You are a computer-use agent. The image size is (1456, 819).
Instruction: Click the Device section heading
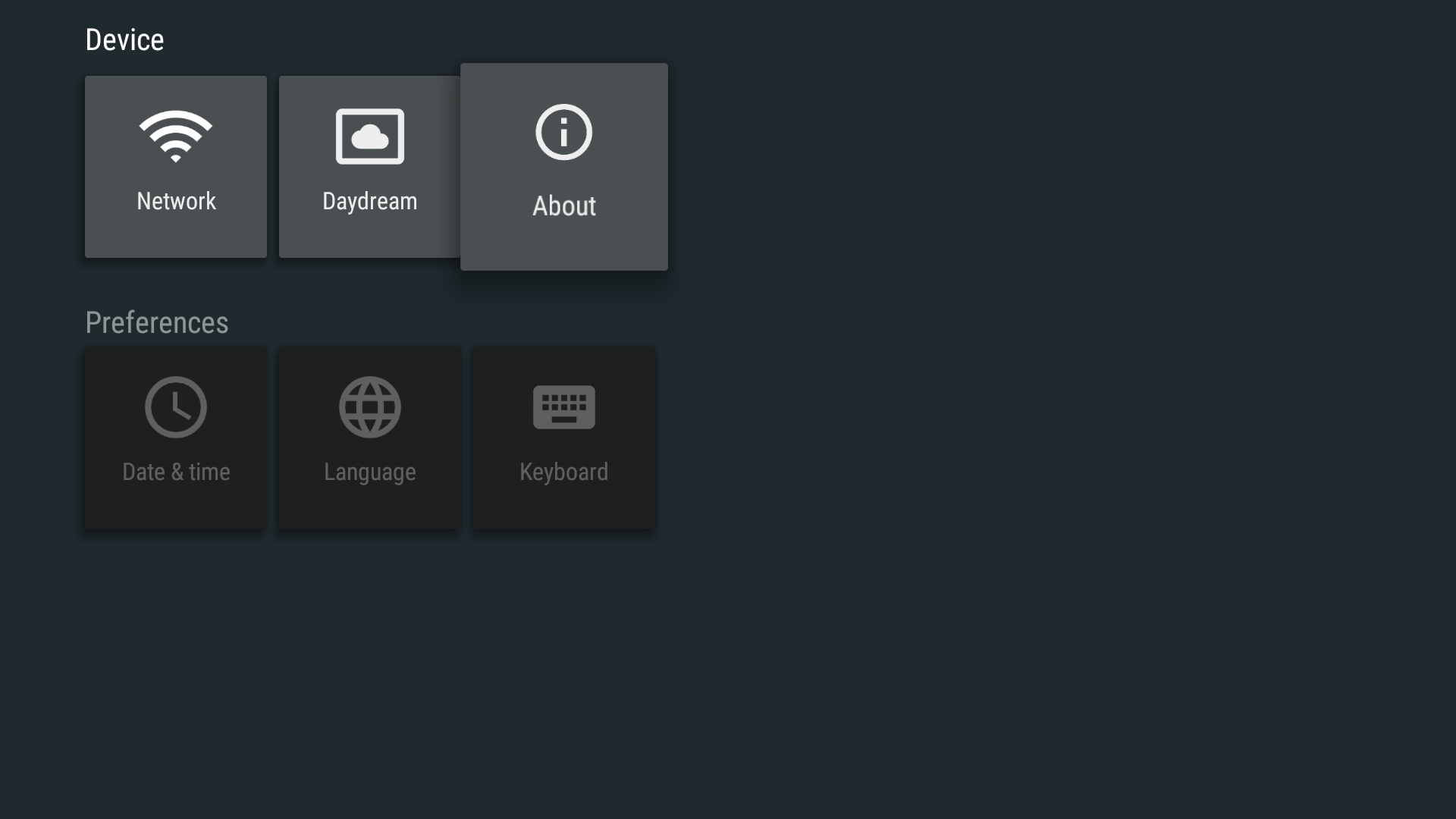tap(124, 40)
